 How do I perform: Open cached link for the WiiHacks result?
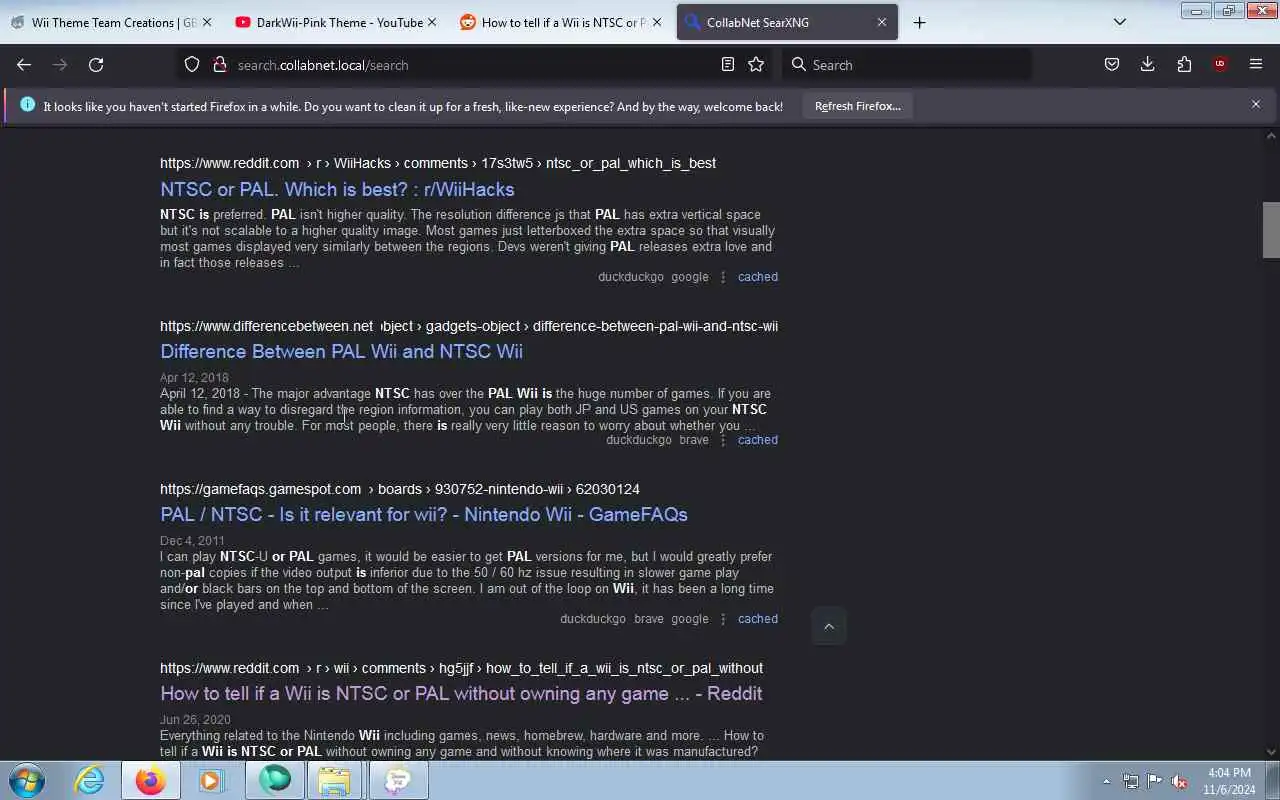pyautogui.click(x=758, y=277)
